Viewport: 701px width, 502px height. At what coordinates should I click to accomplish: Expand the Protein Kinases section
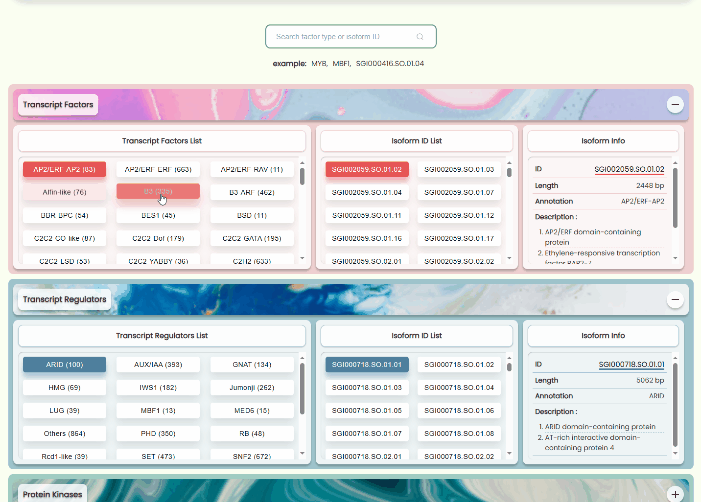tap(675, 494)
